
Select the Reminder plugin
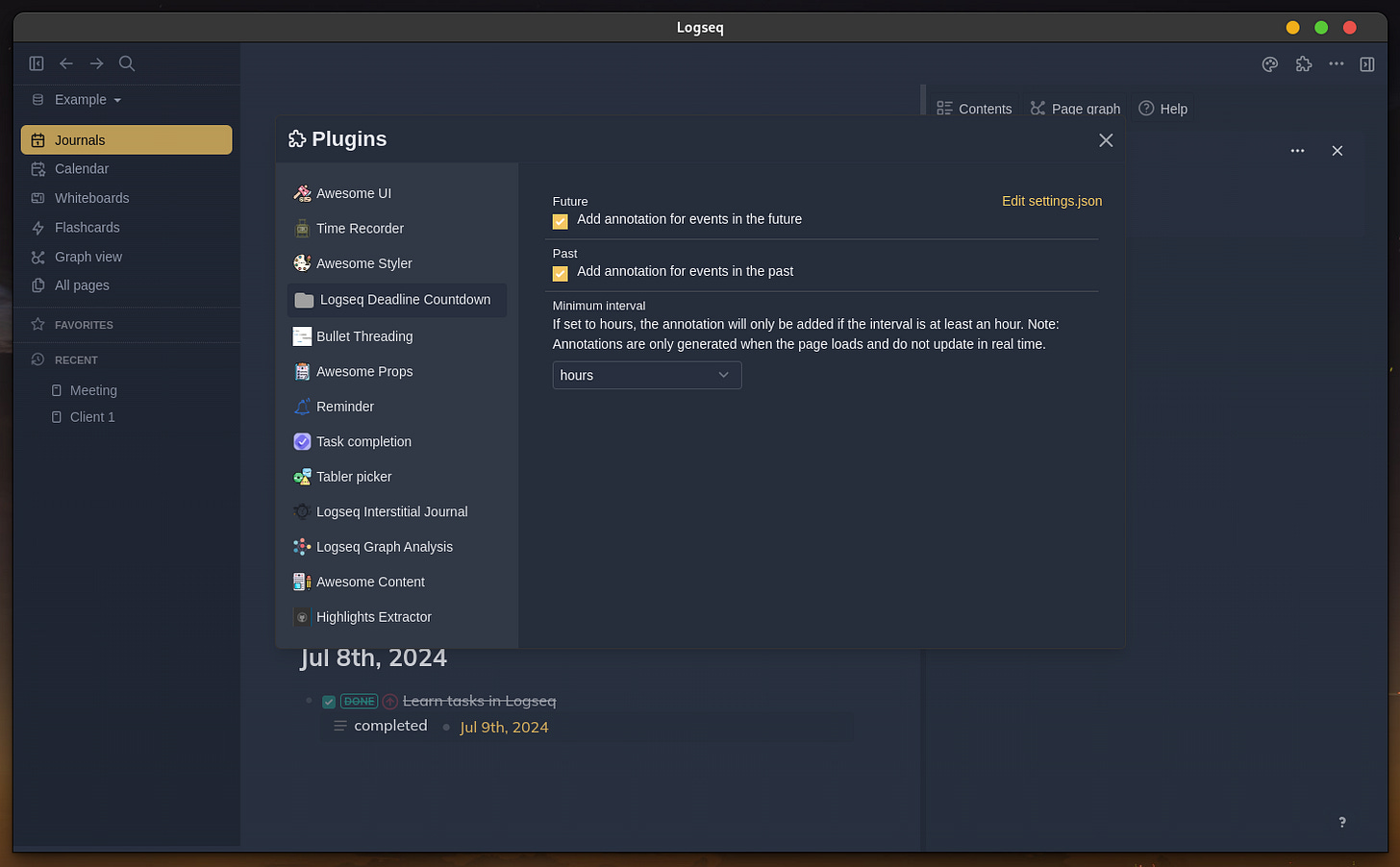click(x=396, y=407)
